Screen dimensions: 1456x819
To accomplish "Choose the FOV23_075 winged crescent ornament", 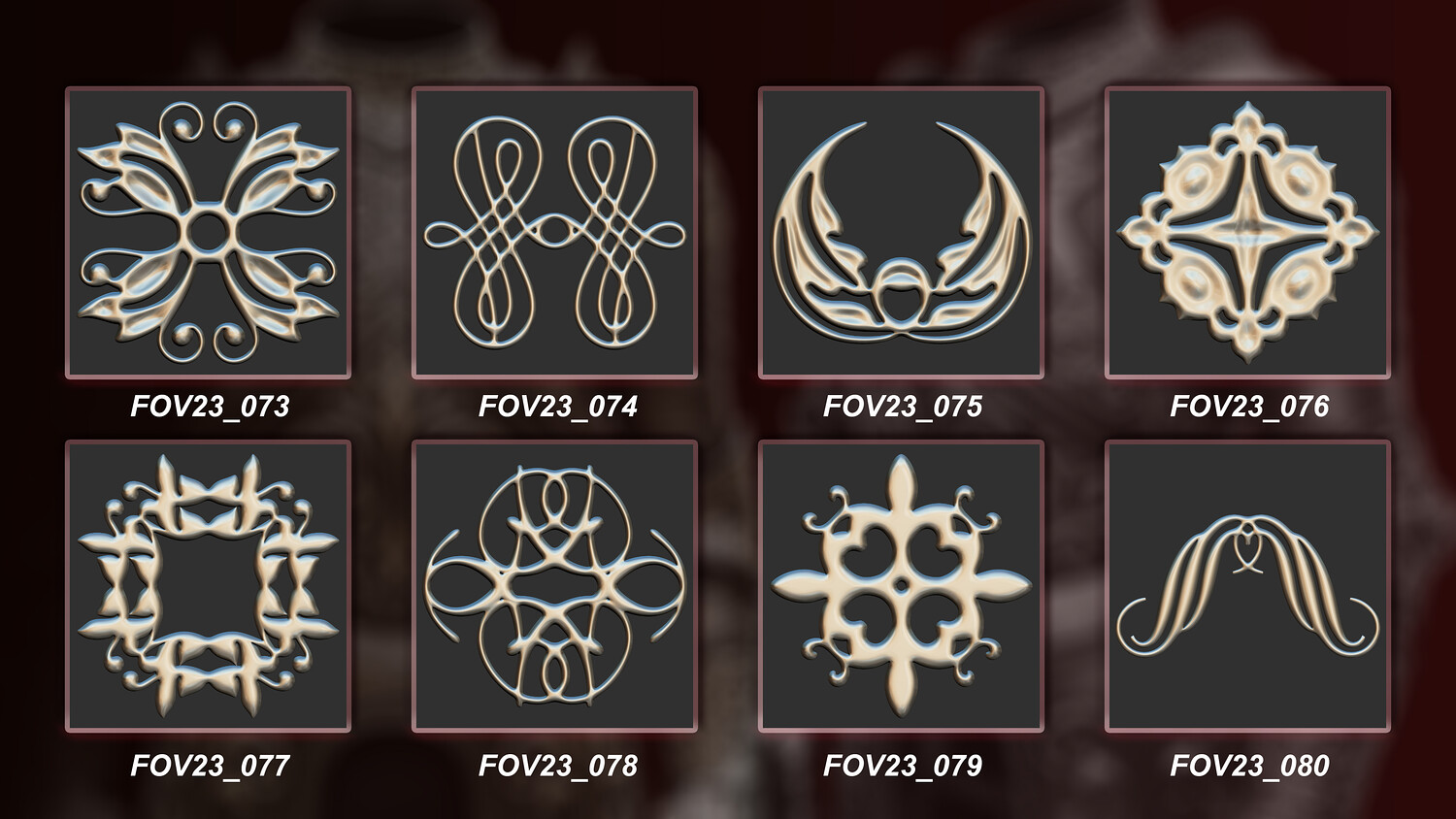I will click(901, 233).
